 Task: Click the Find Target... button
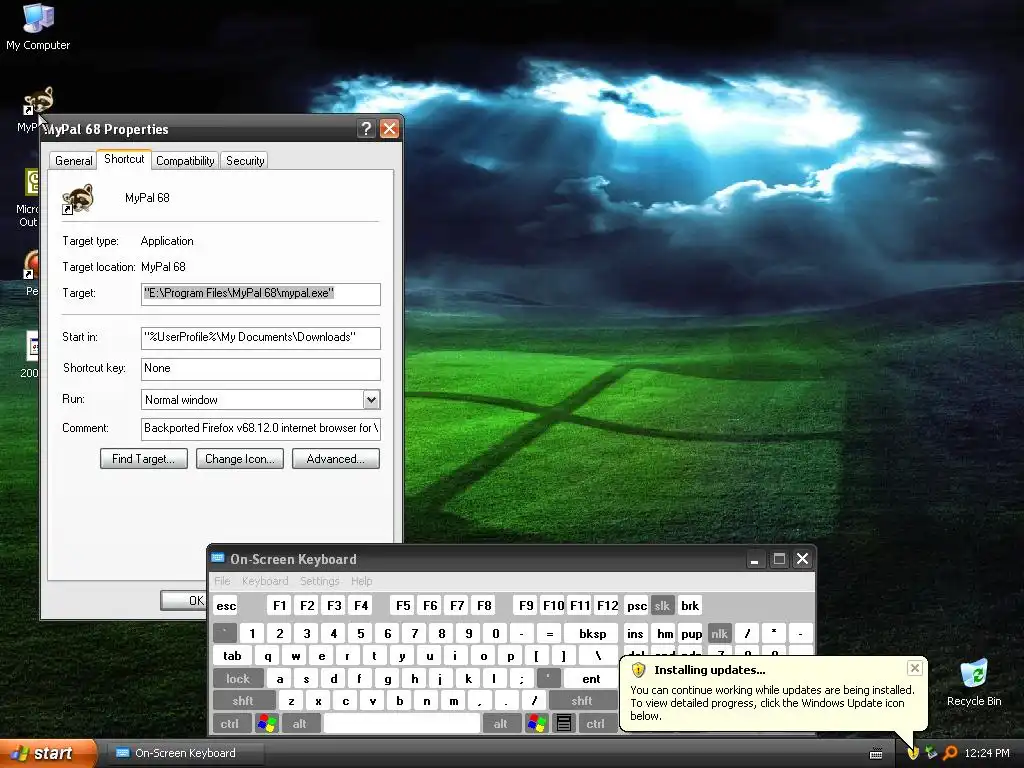point(144,458)
